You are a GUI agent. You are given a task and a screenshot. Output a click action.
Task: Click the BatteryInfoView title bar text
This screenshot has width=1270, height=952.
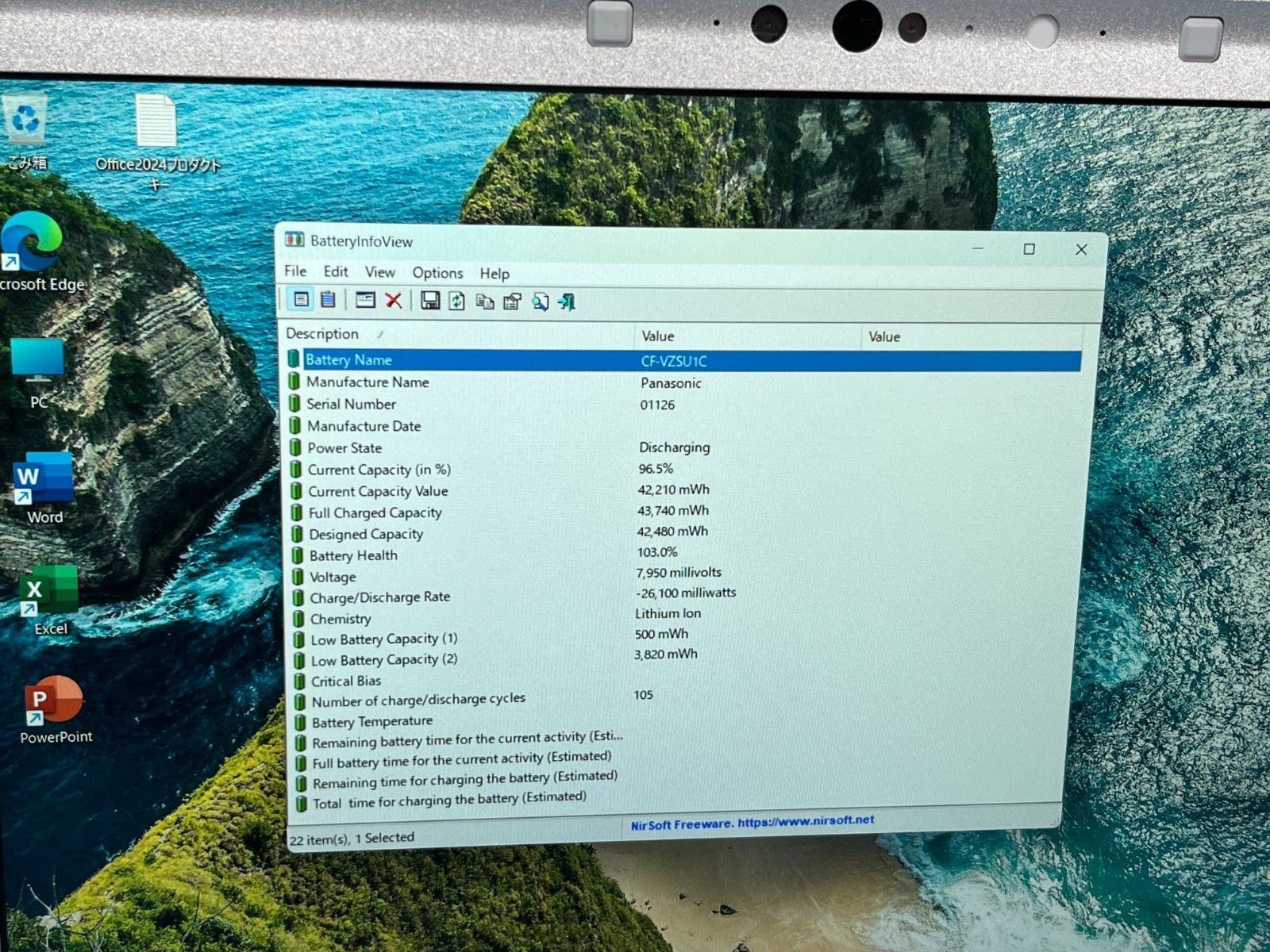(361, 240)
